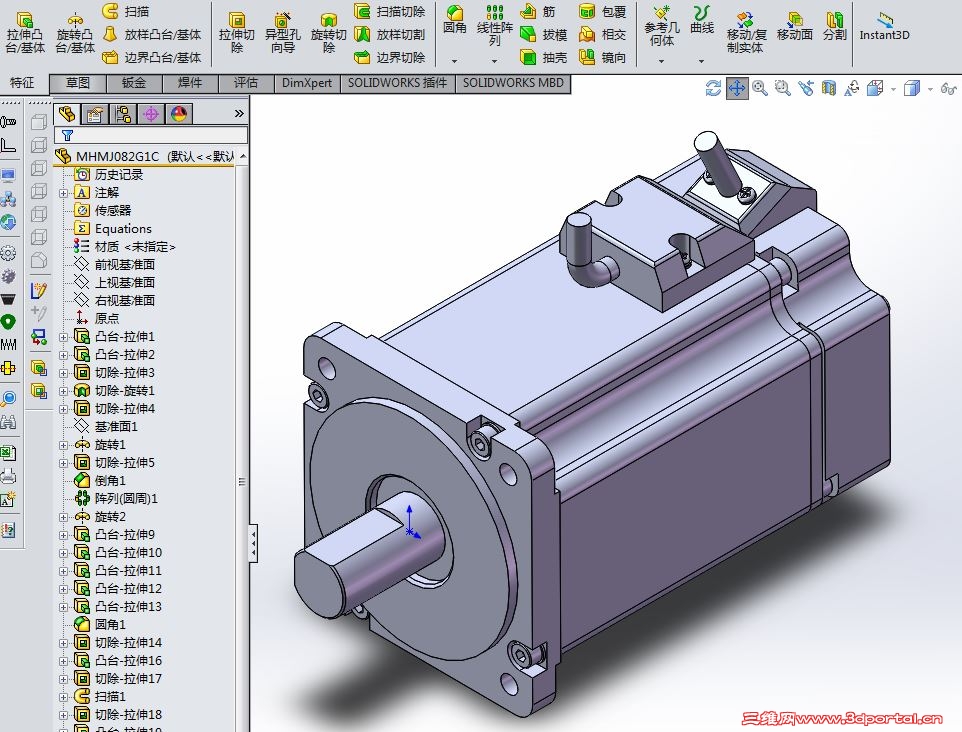Open the 圆角 fillet dropdown arrow
The height and width of the screenshot is (732, 962).
[x=455, y=61]
